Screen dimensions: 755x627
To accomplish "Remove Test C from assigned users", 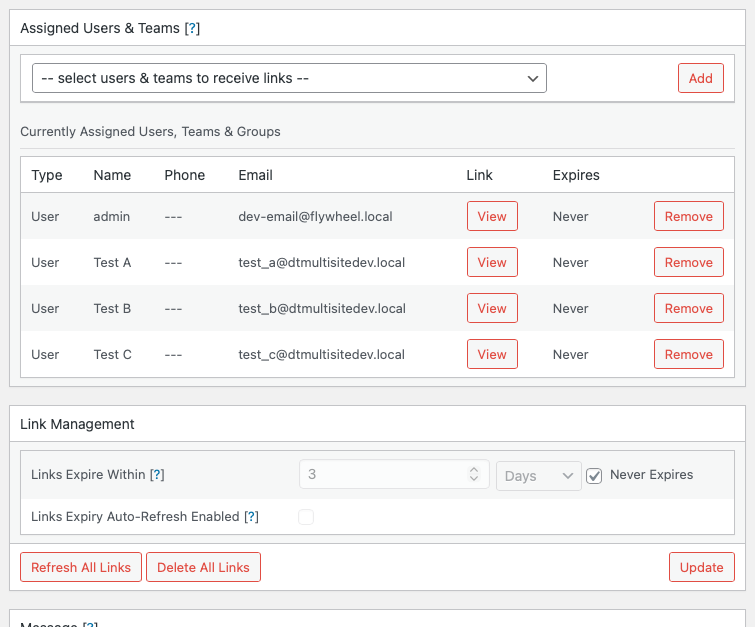I will [688, 354].
